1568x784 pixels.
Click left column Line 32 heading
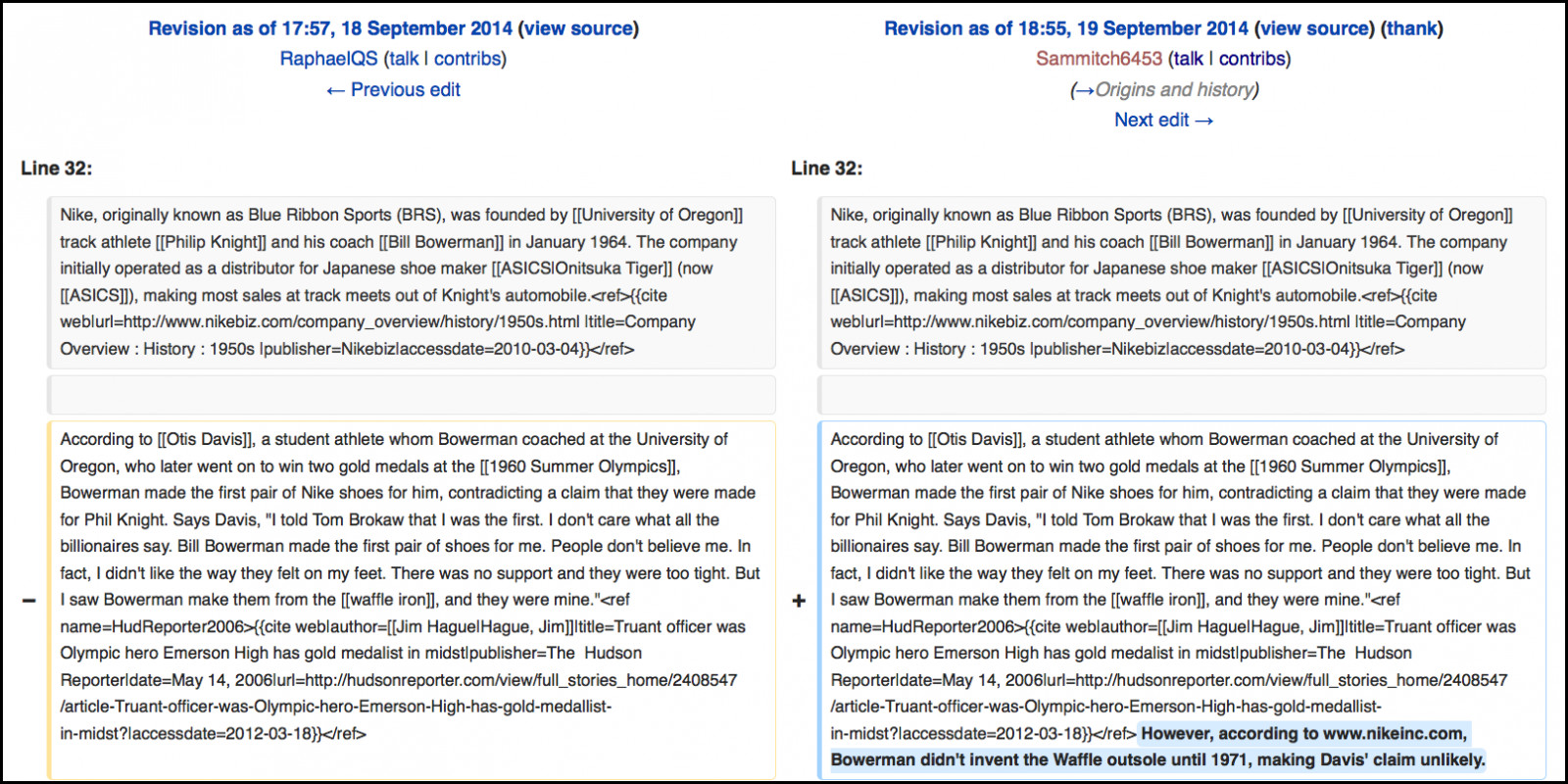tap(57, 169)
